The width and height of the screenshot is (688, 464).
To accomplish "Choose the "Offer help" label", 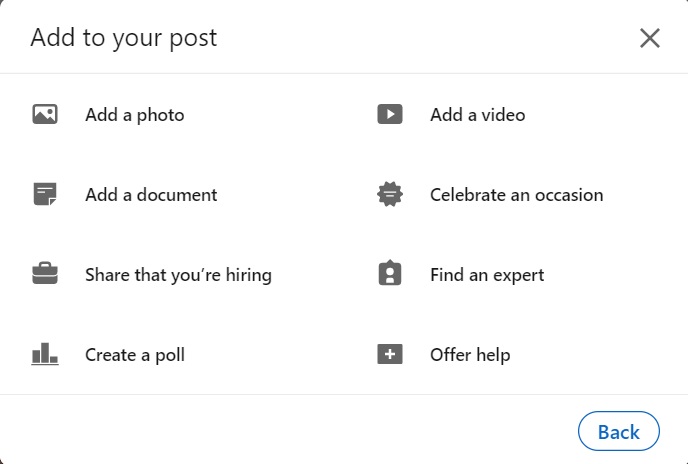I will 470,355.
